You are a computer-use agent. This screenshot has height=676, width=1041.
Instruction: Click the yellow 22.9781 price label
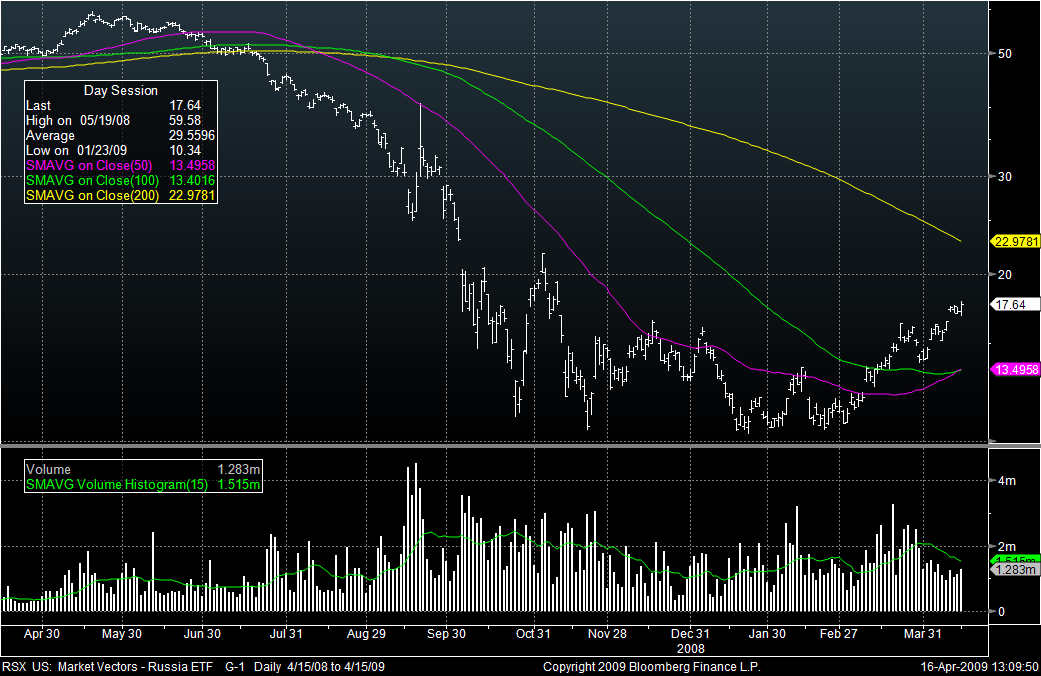tap(1015, 242)
